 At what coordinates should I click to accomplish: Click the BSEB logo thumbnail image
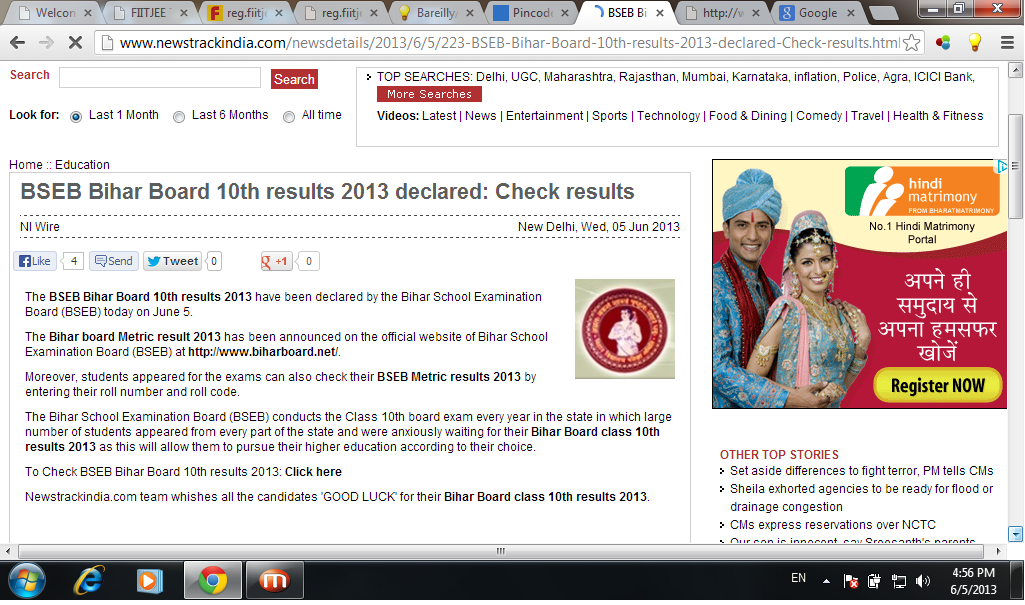pos(625,329)
